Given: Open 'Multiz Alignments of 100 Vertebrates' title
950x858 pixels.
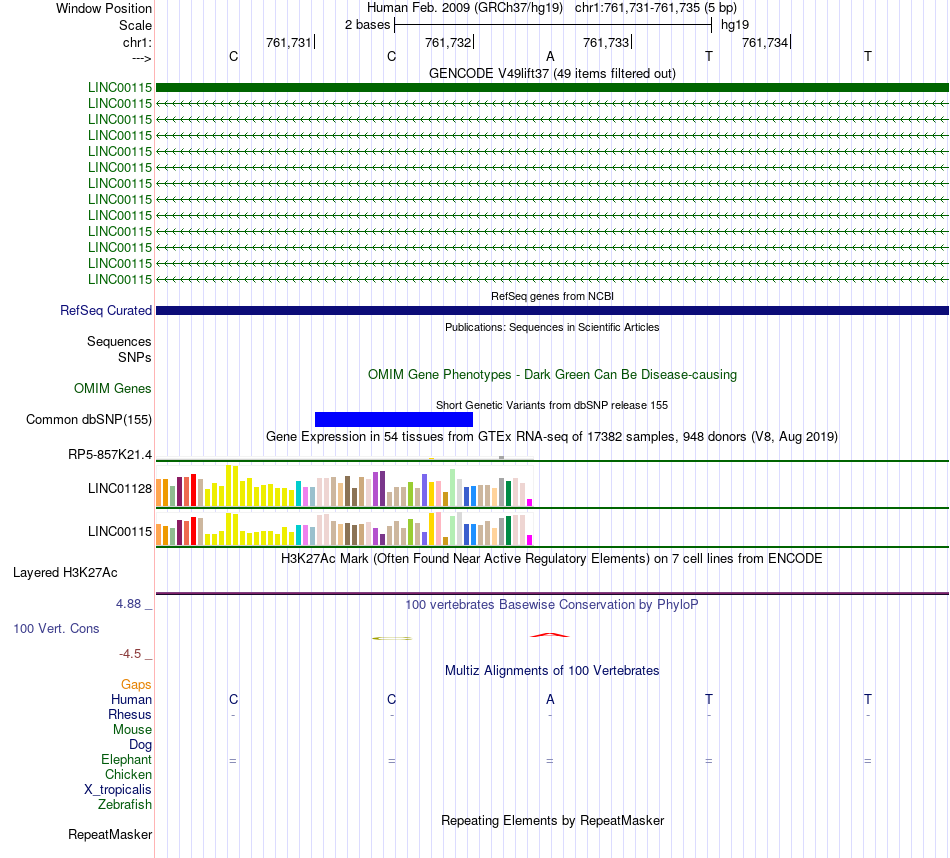Looking at the screenshot, I should (x=552, y=671).
